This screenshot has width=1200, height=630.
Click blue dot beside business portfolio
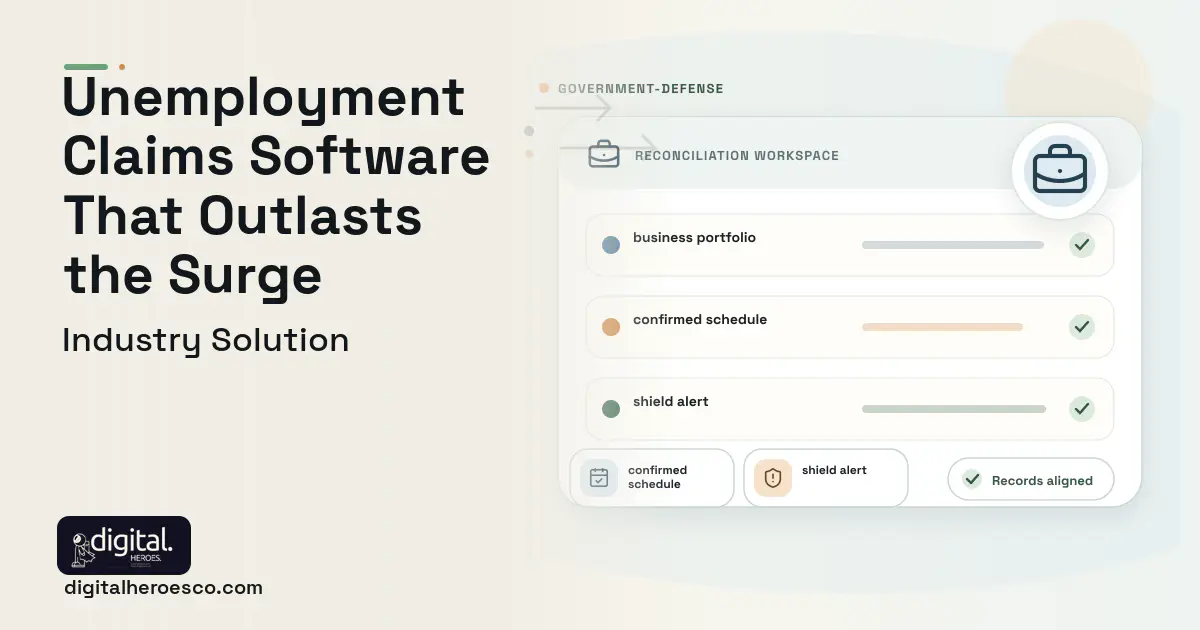coord(611,245)
